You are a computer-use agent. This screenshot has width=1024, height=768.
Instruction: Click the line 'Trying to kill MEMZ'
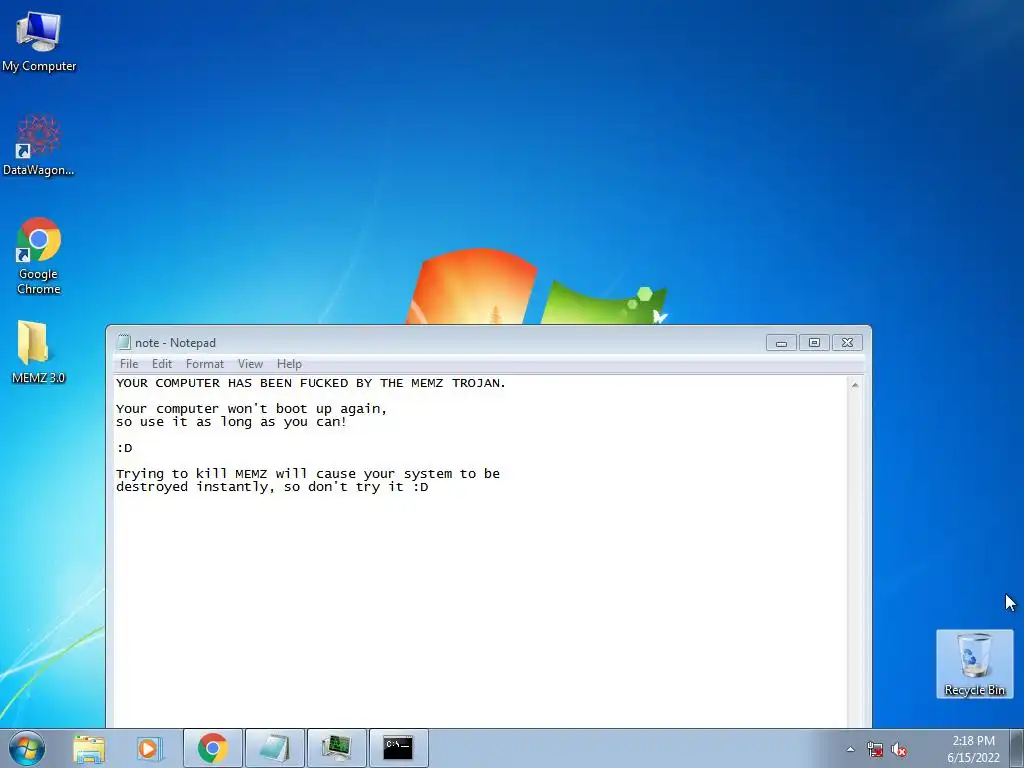(x=308, y=473)
